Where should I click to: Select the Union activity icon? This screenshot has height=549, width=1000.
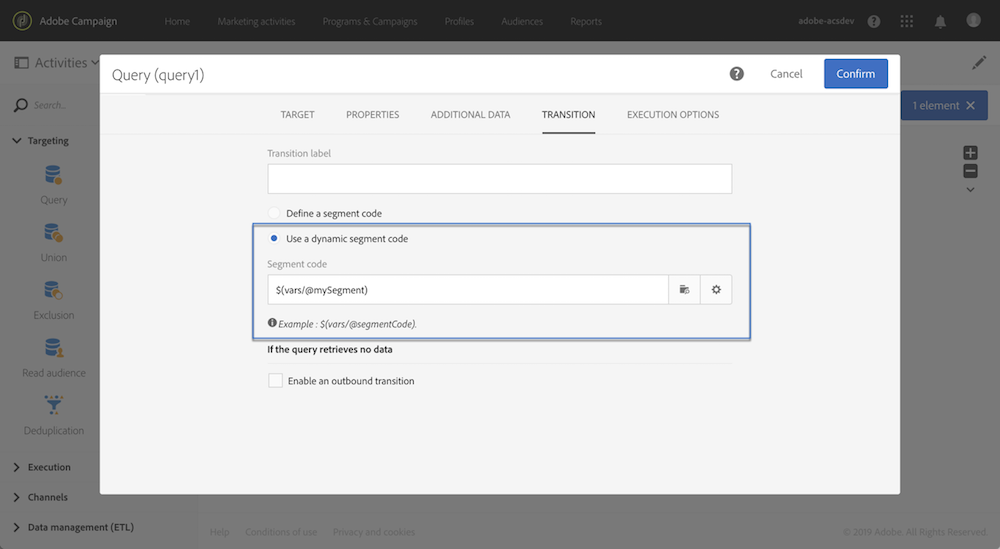tap(54, 233)
